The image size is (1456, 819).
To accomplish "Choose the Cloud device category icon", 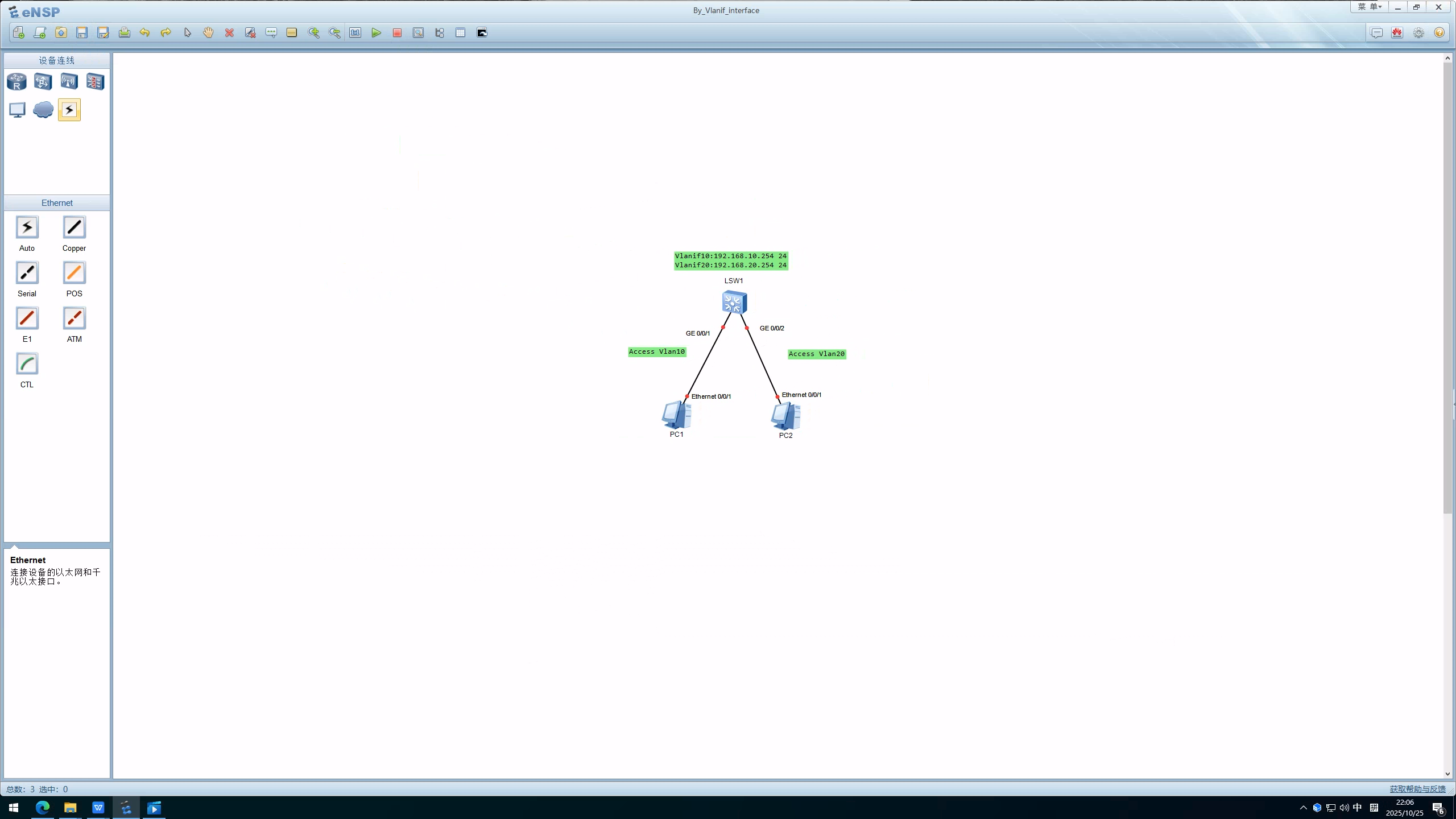I will 43,110.
